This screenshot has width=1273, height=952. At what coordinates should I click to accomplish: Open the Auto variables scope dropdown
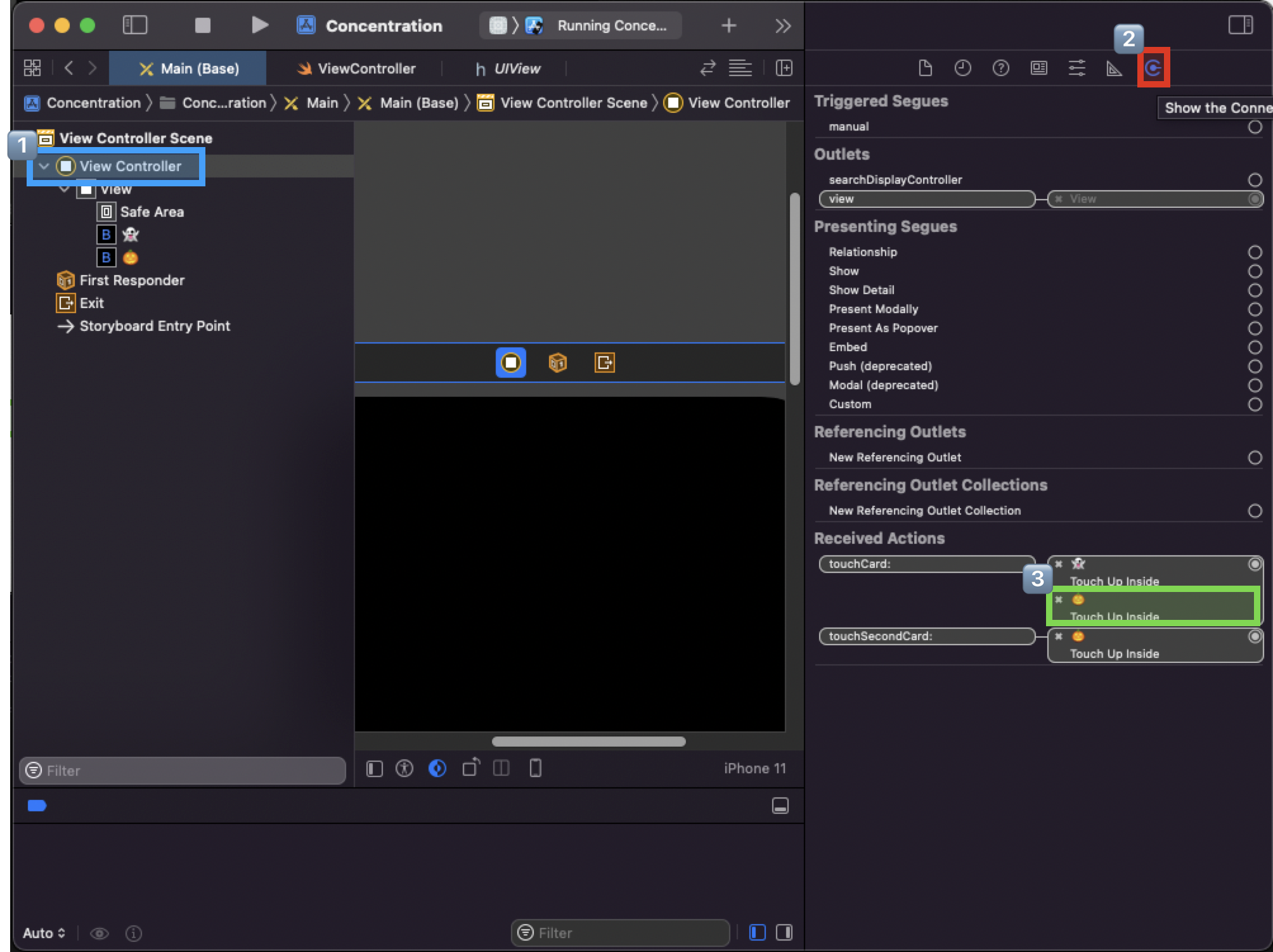(44, 933)
